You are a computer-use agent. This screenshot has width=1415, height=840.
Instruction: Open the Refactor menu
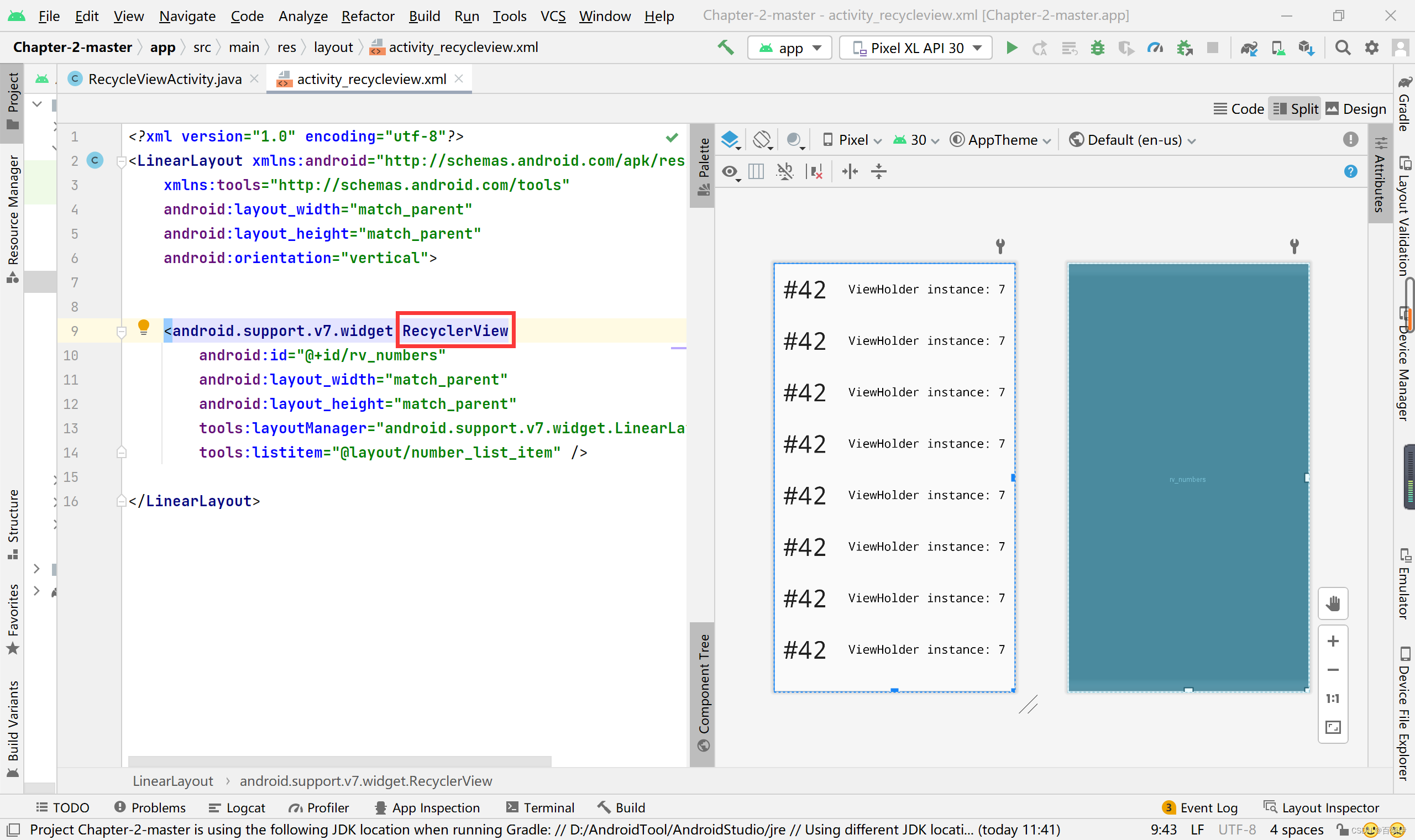(x=368, y=16)
